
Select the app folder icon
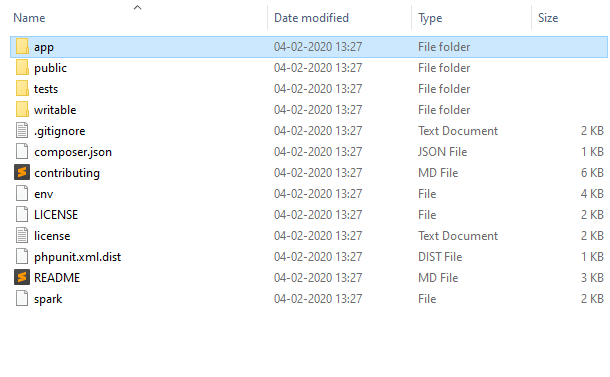22,47
